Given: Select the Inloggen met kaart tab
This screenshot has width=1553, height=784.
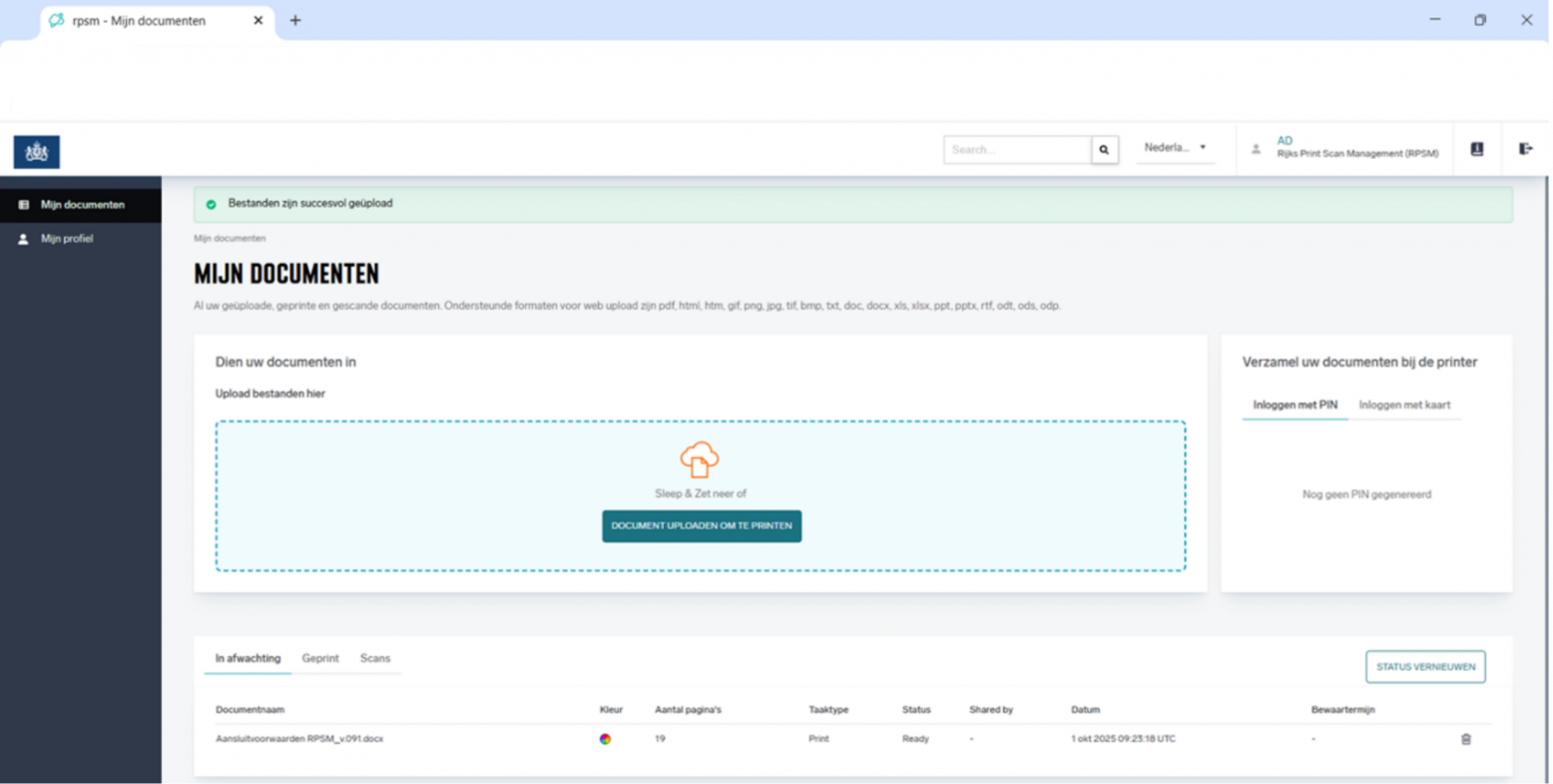Looking at the screenshot, I should [1404, 406].
